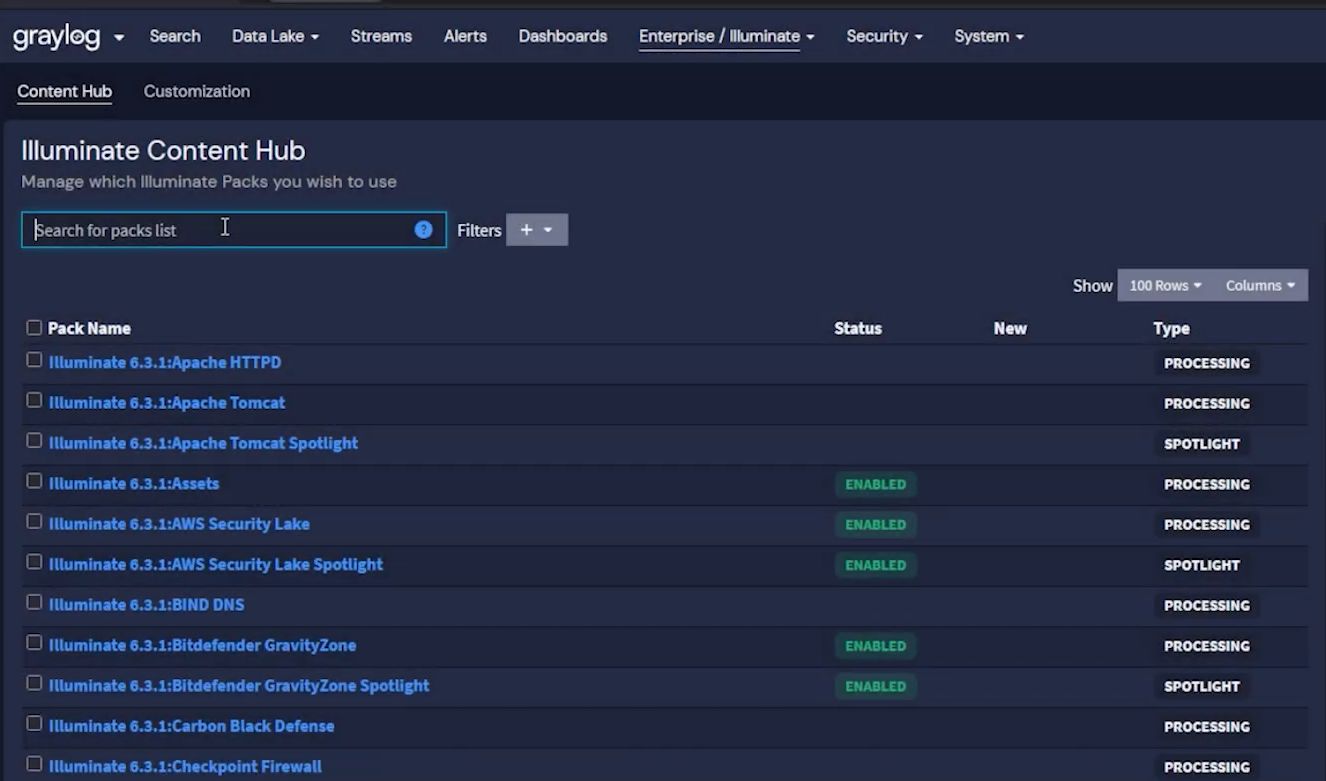This screenshot has height=781, width=1326.
Task: Open Illuminate 6.3.1:BIND DNS pack
Action: [146, 605]
